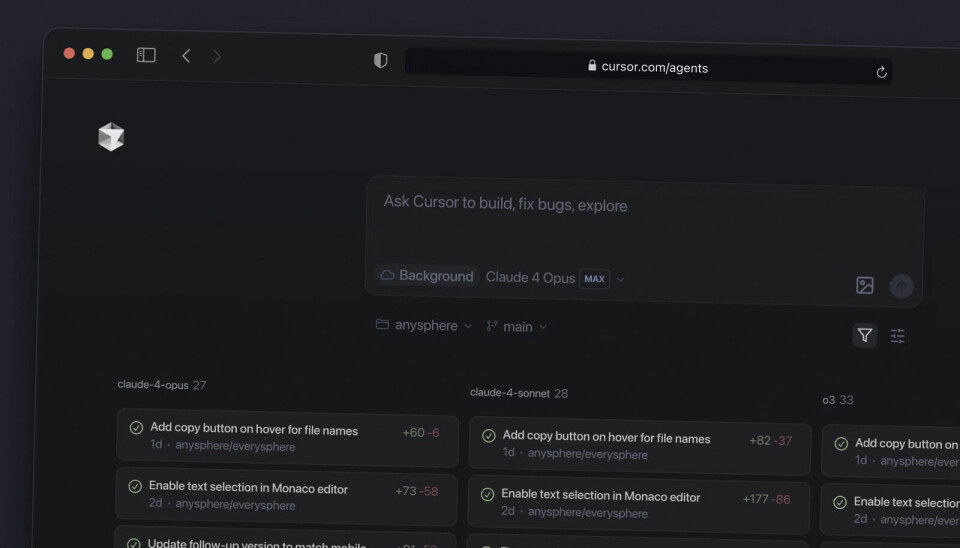
Task: Click the folder icon beside anysphere
Action: tap(382, 324)
